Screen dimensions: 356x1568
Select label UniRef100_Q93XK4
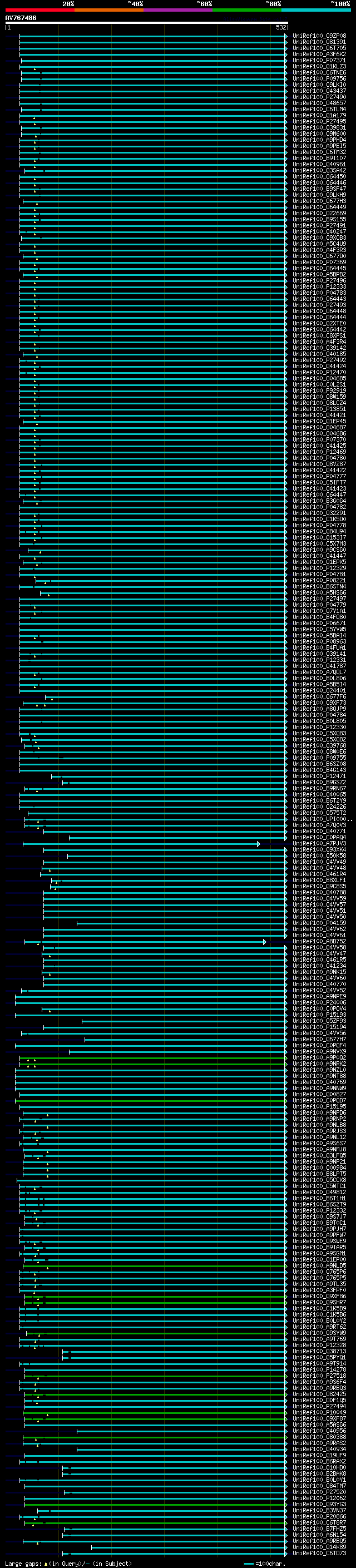click(x=319, y=849)
